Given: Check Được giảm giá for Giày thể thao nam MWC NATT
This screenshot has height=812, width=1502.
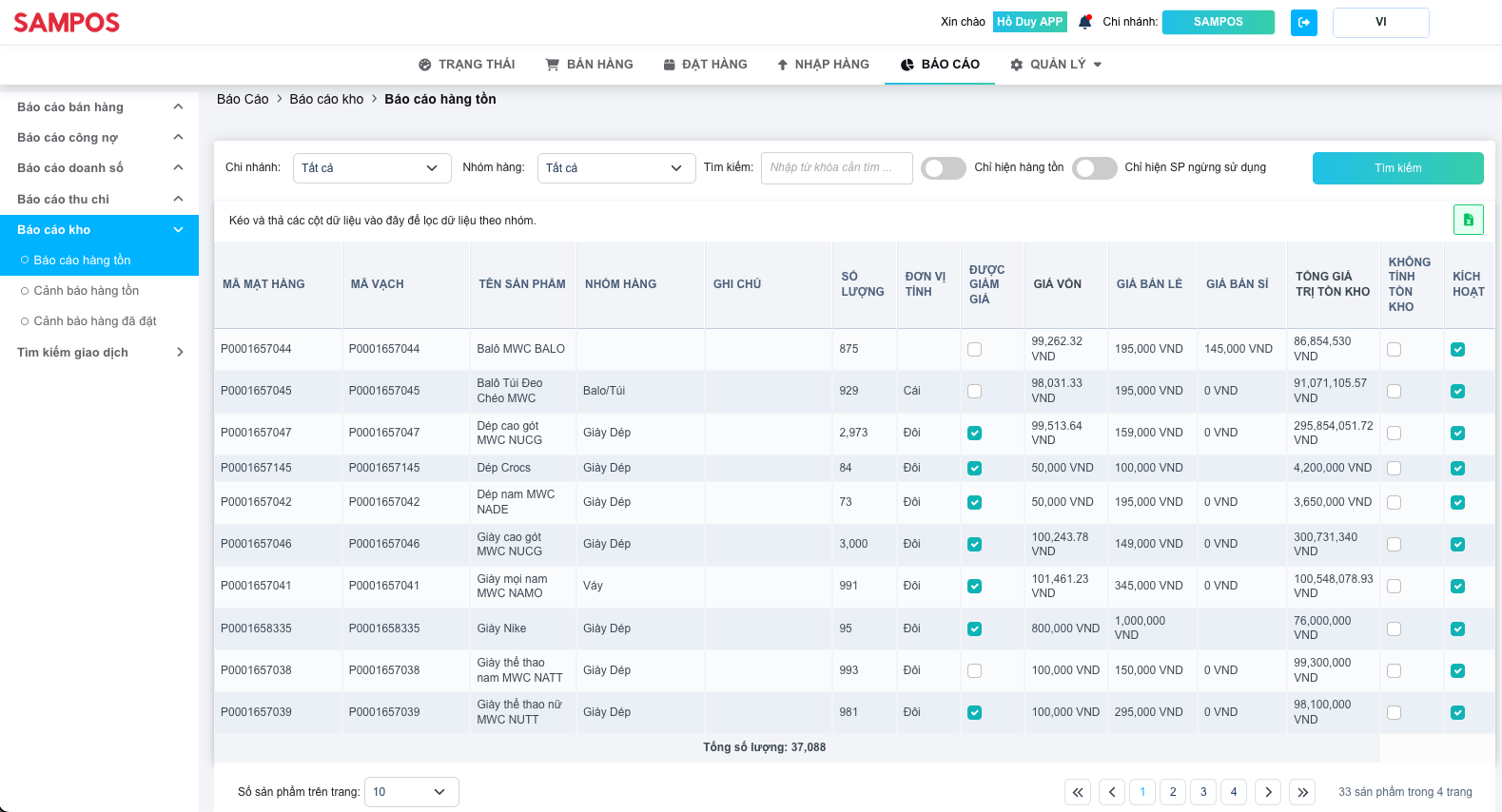Looking at the screenshot, I should (974, 670).
